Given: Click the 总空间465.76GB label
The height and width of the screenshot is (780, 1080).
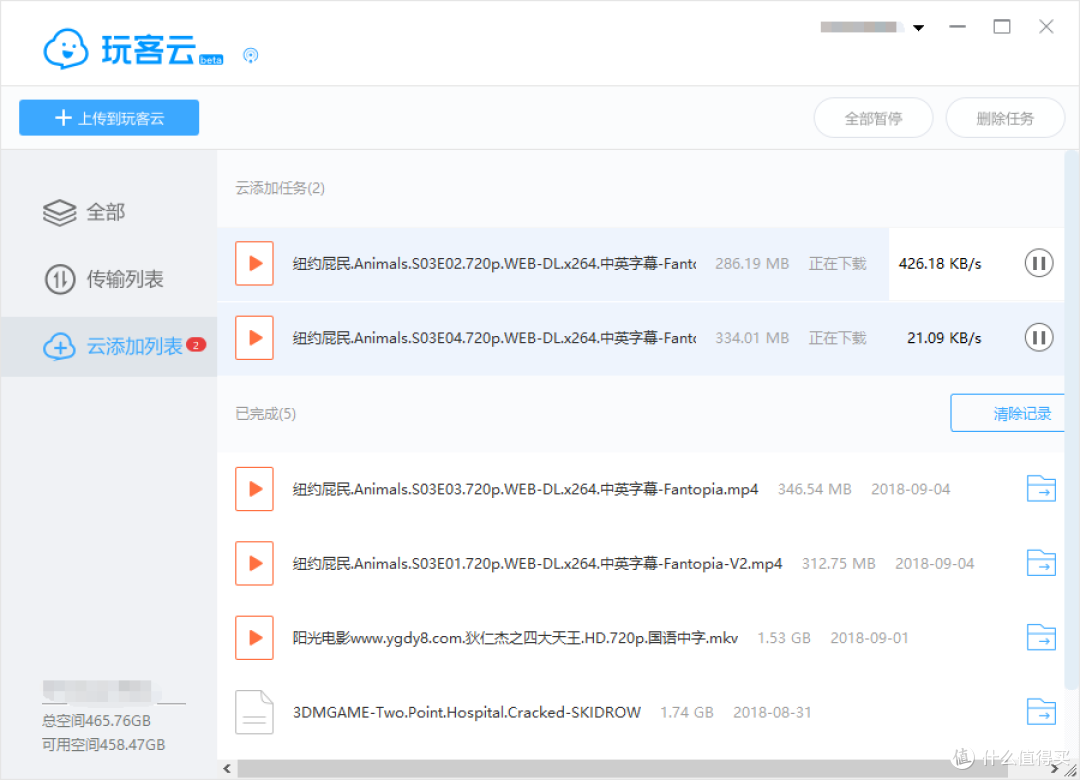Looking at the screenshot, I should click(x=96, y=721).
